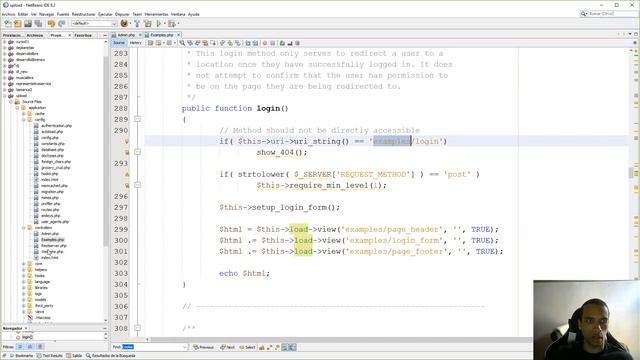Open the Find history dropdown arrow

click(184, 347)
